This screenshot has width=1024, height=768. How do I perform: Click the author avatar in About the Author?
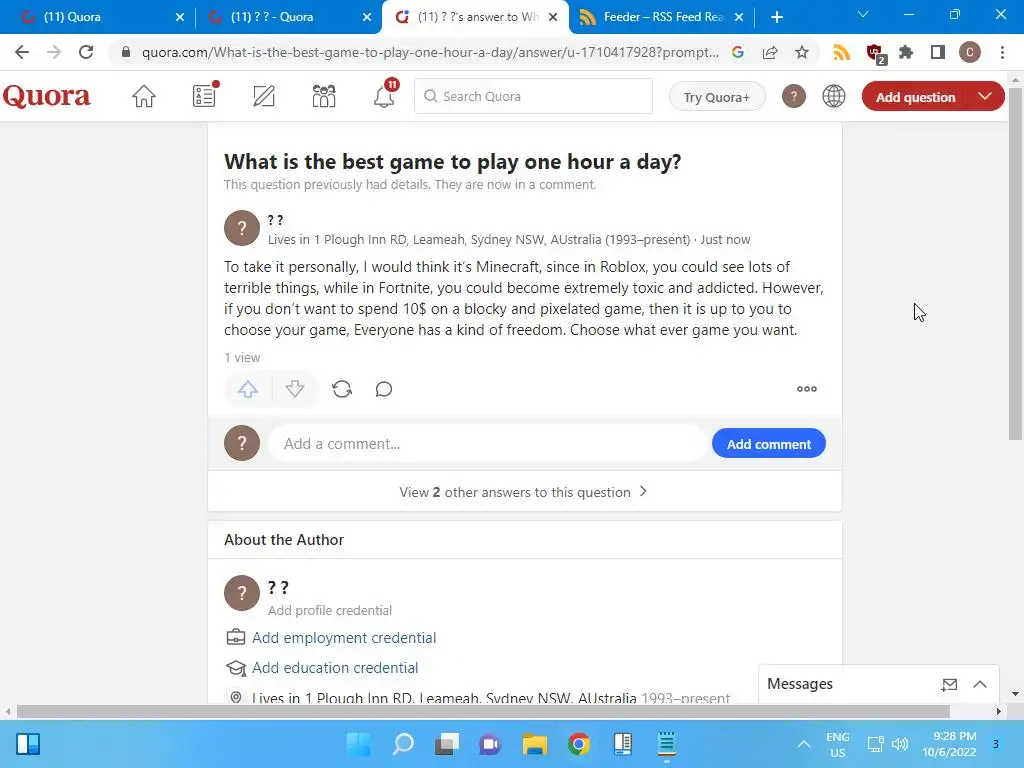(x=242, y=593)
